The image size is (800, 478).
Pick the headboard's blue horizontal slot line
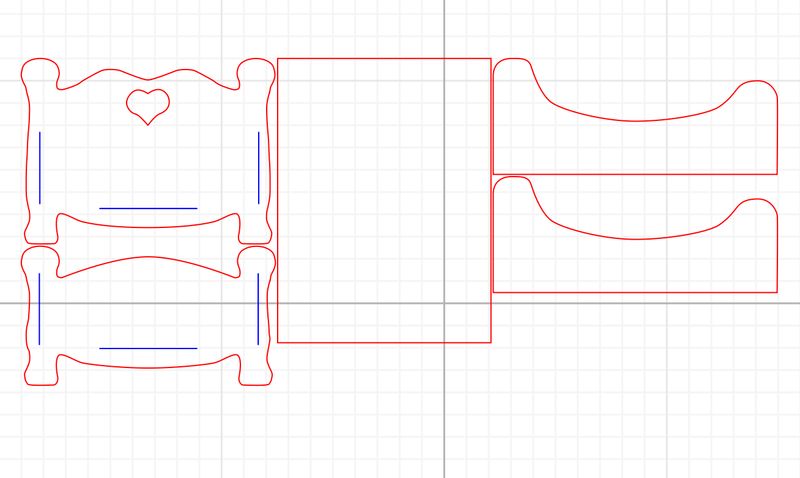(x=148, y=208)
